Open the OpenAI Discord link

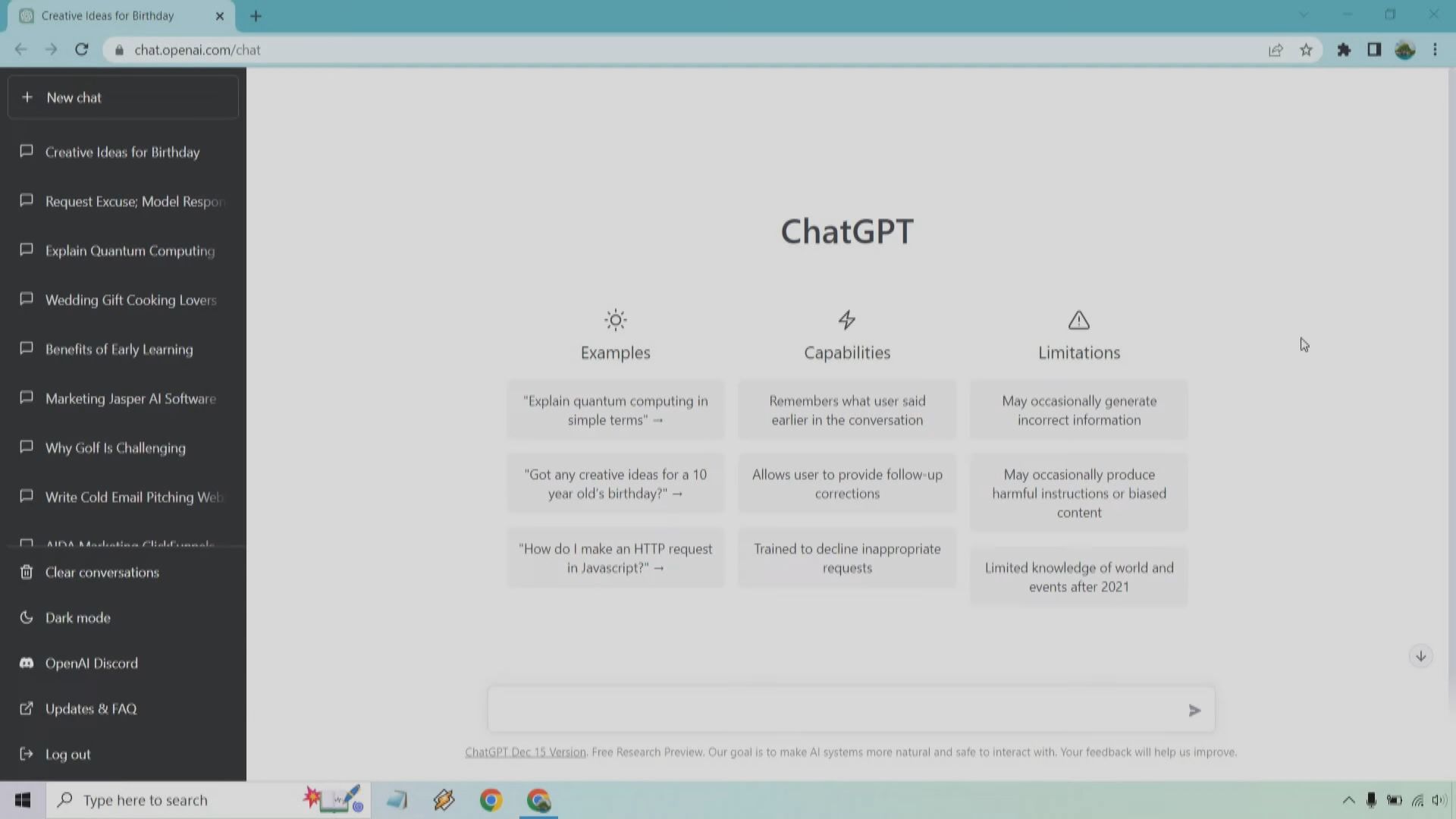click(x=91, y=664)
